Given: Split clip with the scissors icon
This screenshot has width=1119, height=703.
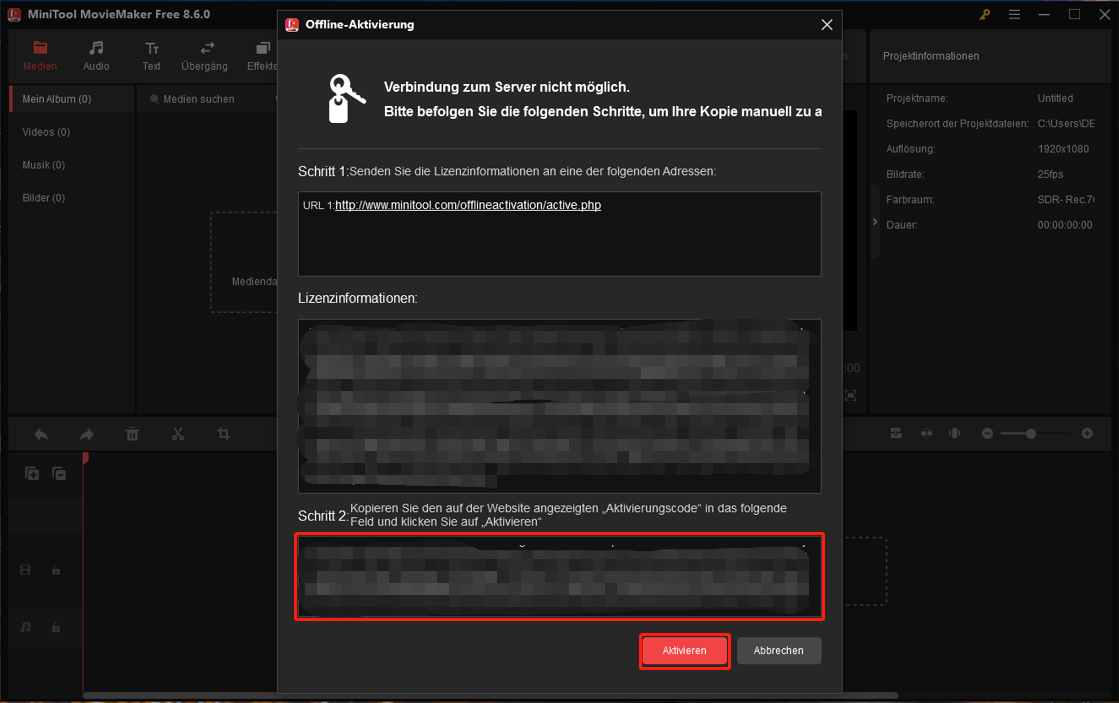Looking at the screenshot, I should (178, 433).
